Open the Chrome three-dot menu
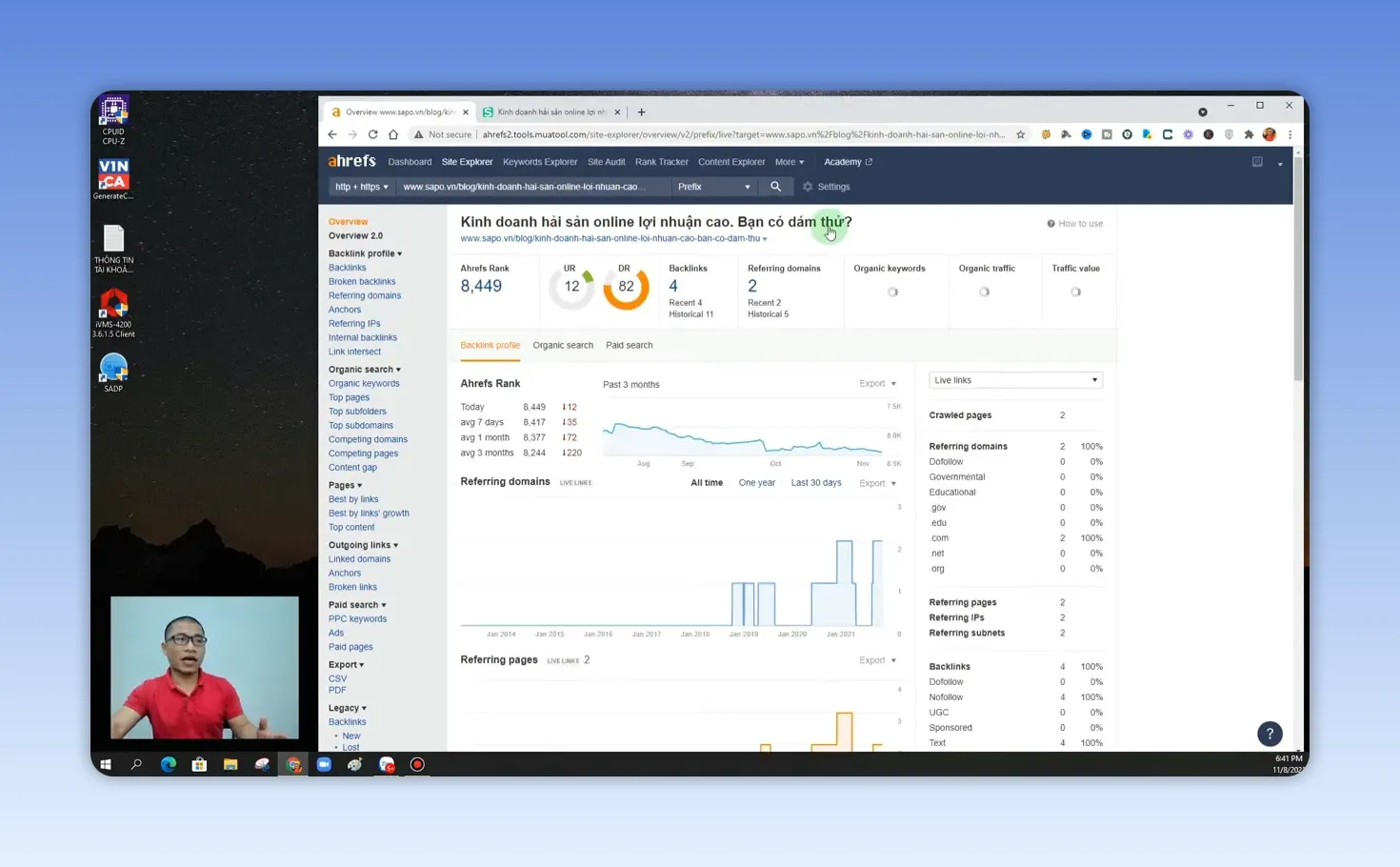 coord(1290,134)
